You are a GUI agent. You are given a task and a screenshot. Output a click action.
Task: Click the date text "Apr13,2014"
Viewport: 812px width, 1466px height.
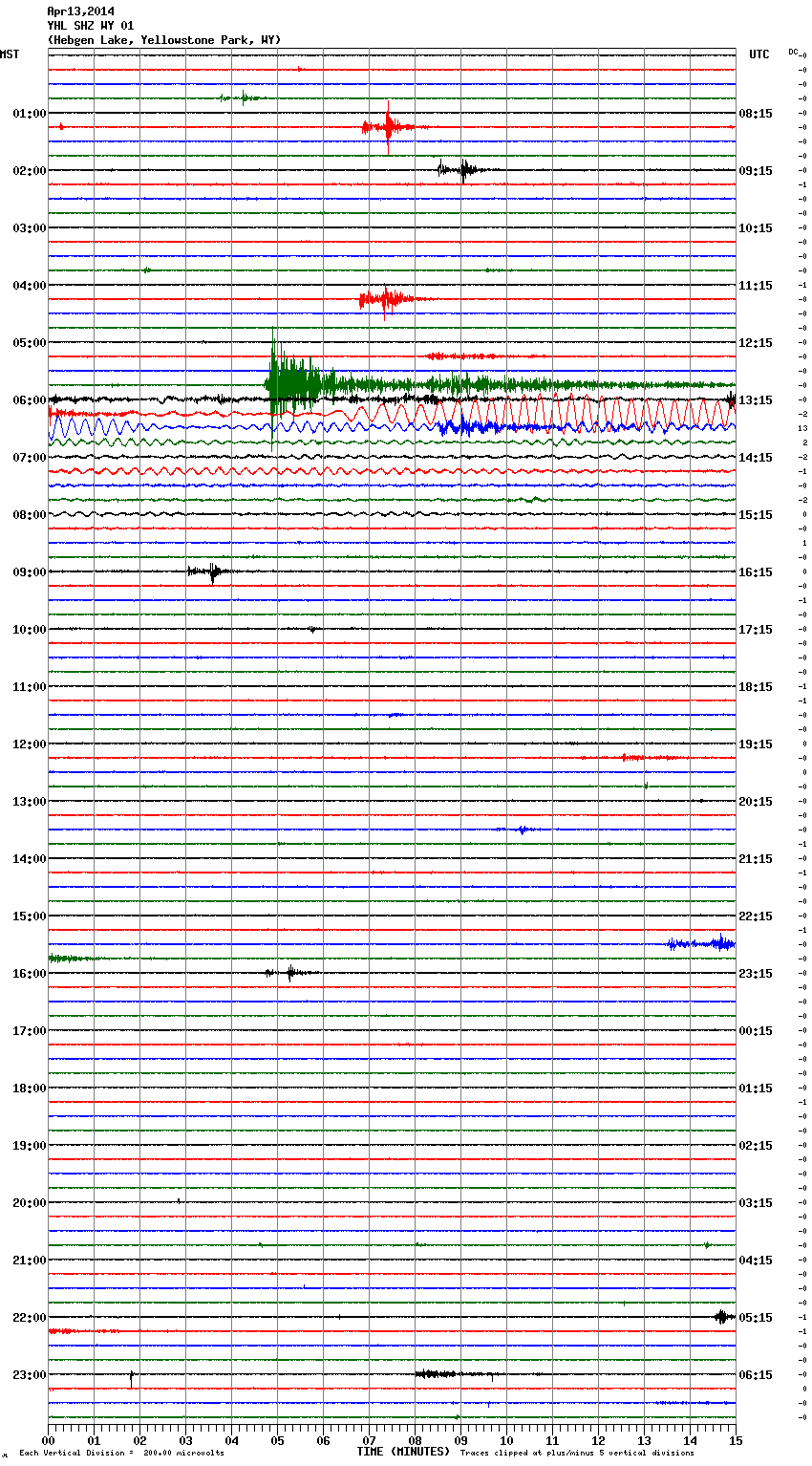[x=80, y=11]
